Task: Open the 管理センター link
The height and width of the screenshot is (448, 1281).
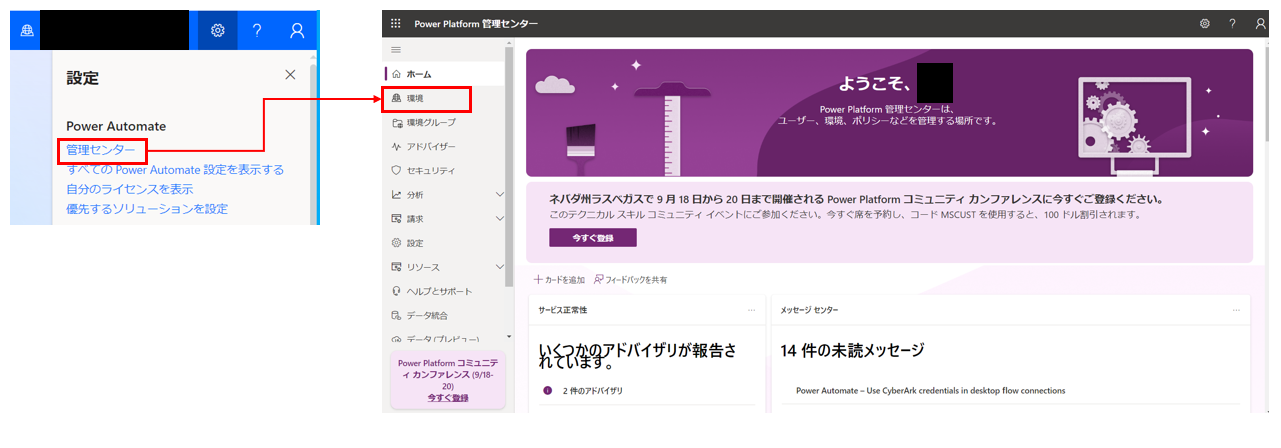Action: [100, 150]
